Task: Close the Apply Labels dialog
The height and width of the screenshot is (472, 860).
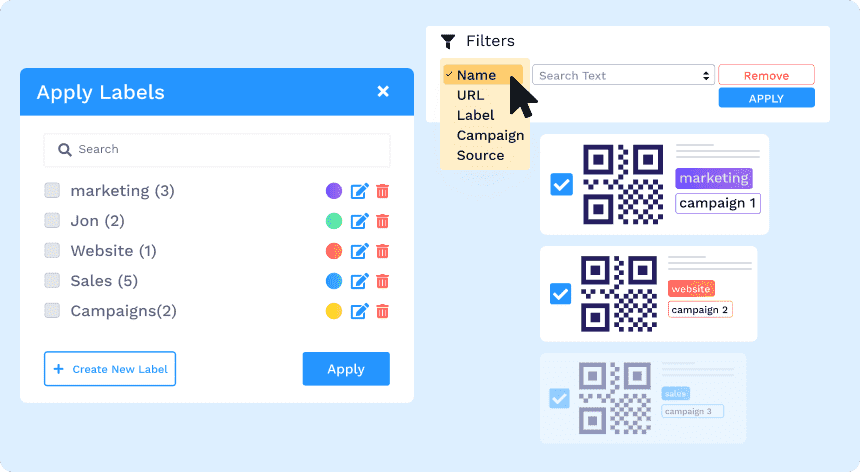Action: (383, 92)
